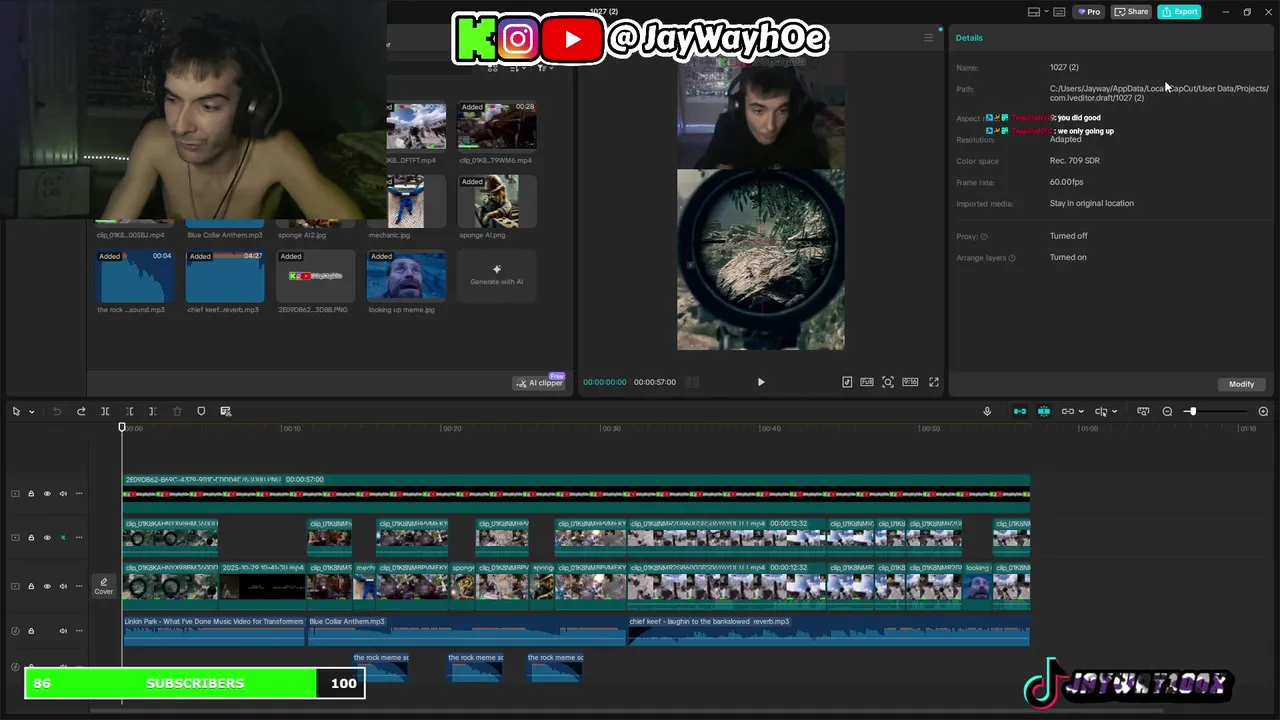
Task: Select the Linkin Park What I've Done audio clip
Action: [214, 630]
